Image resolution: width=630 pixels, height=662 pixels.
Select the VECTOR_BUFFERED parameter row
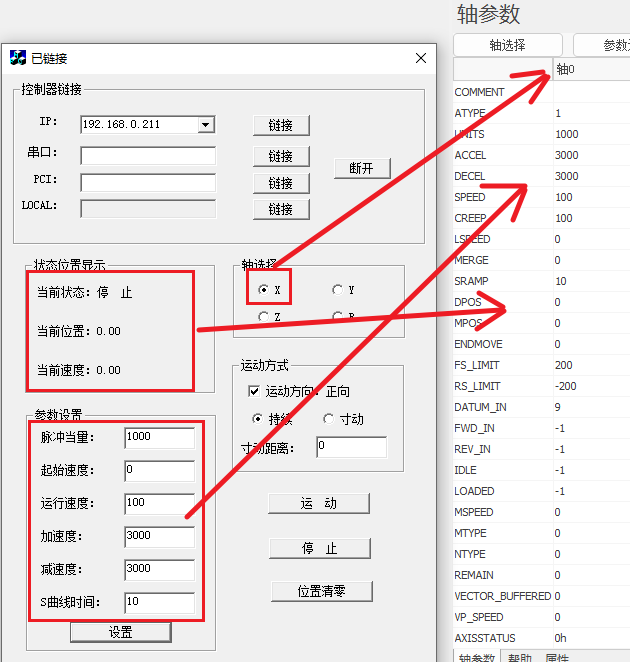click(x=542, y=596)
